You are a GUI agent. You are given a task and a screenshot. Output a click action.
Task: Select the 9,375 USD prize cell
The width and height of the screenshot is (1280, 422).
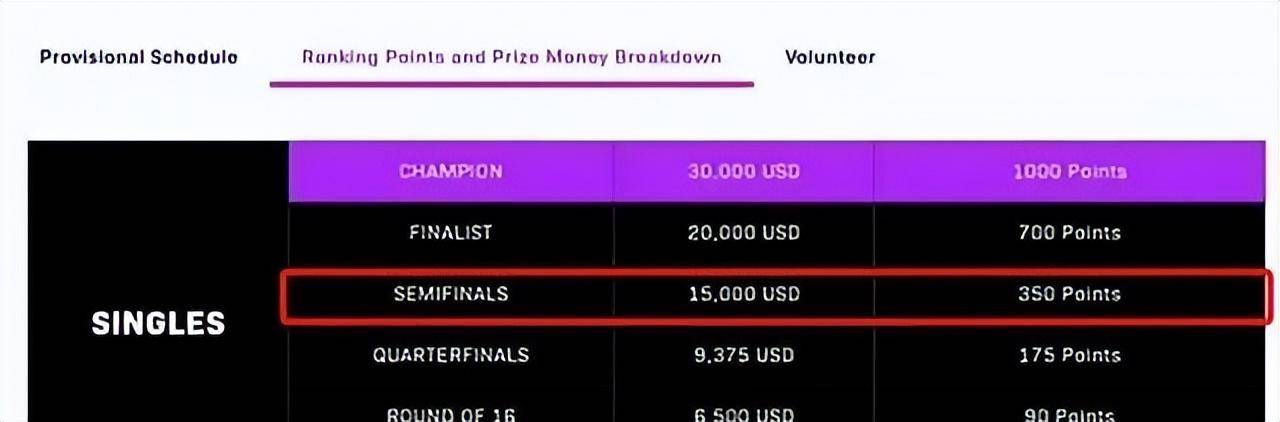744,355
